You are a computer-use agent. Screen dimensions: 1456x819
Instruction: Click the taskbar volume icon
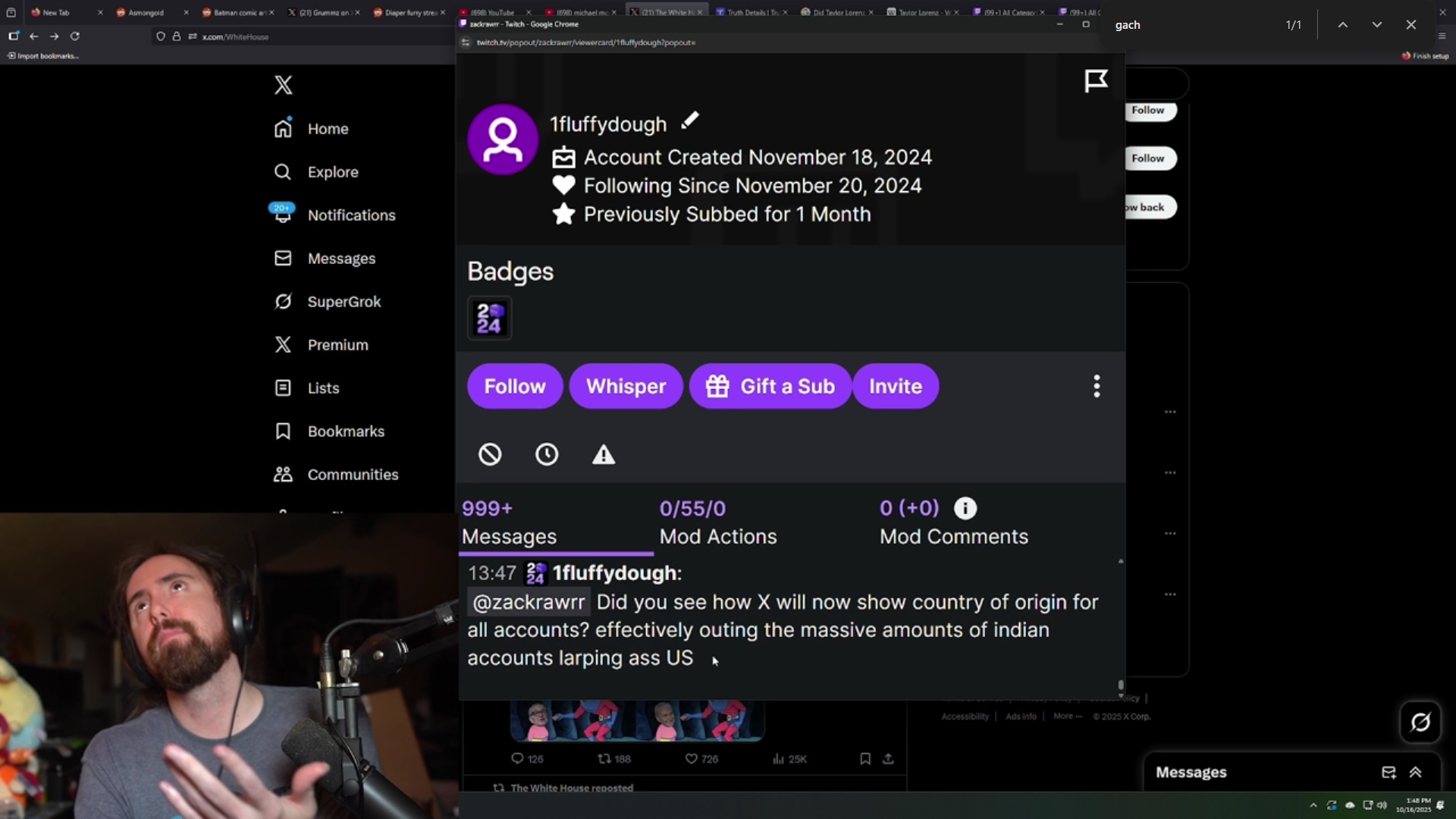[x=1382, y=805]
